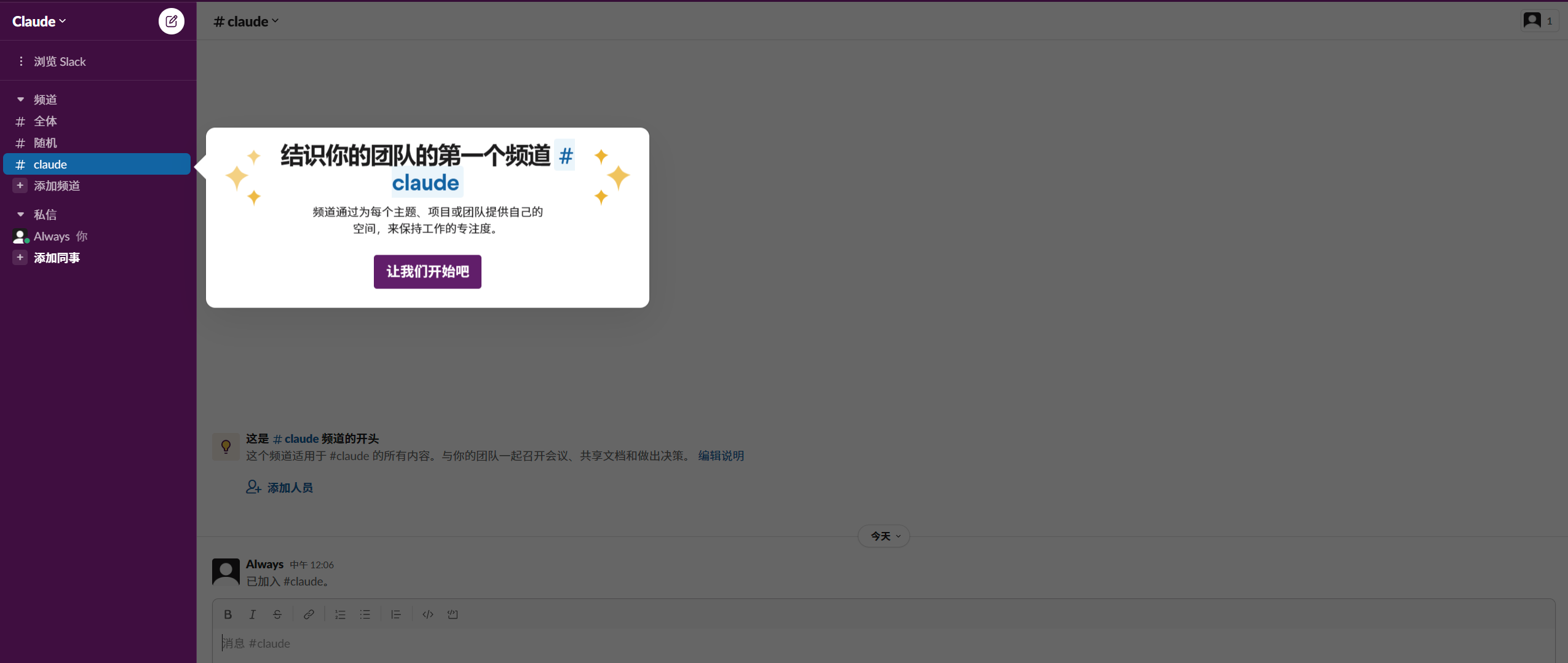Toggle blockquote formatting
This screenshot has width=1568, height=663.
396,614
